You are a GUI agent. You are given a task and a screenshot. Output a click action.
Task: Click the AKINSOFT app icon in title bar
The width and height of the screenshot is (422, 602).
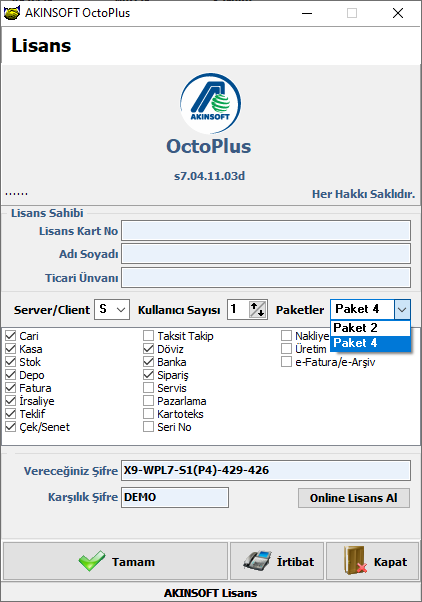click(x=12, y=13)
